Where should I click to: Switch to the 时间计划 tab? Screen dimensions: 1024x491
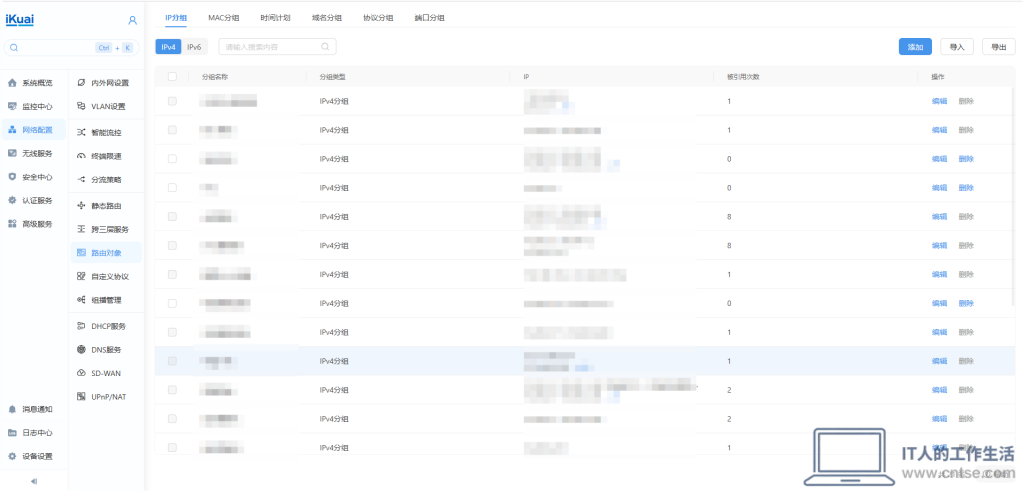pyautogui.click(x=275, y=18)
